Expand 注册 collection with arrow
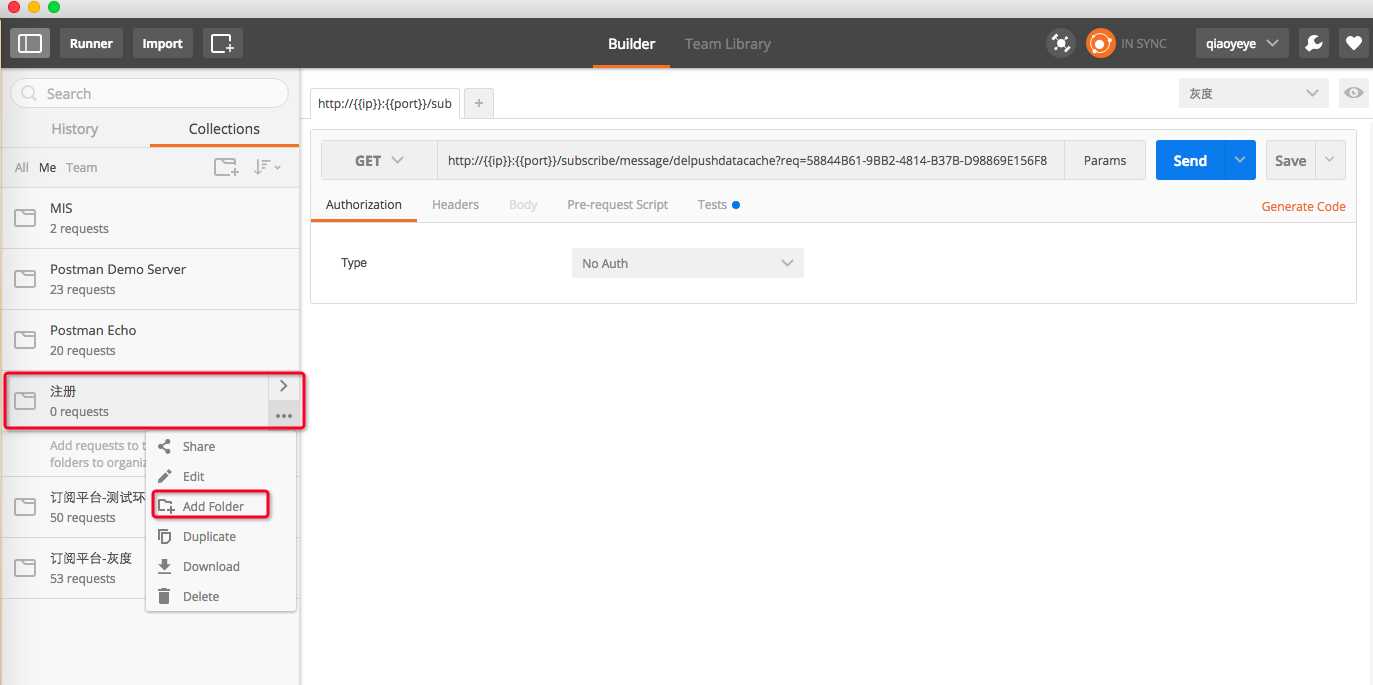The width and height of the screenshot is (1373, 685). click(x=284, y=386)
